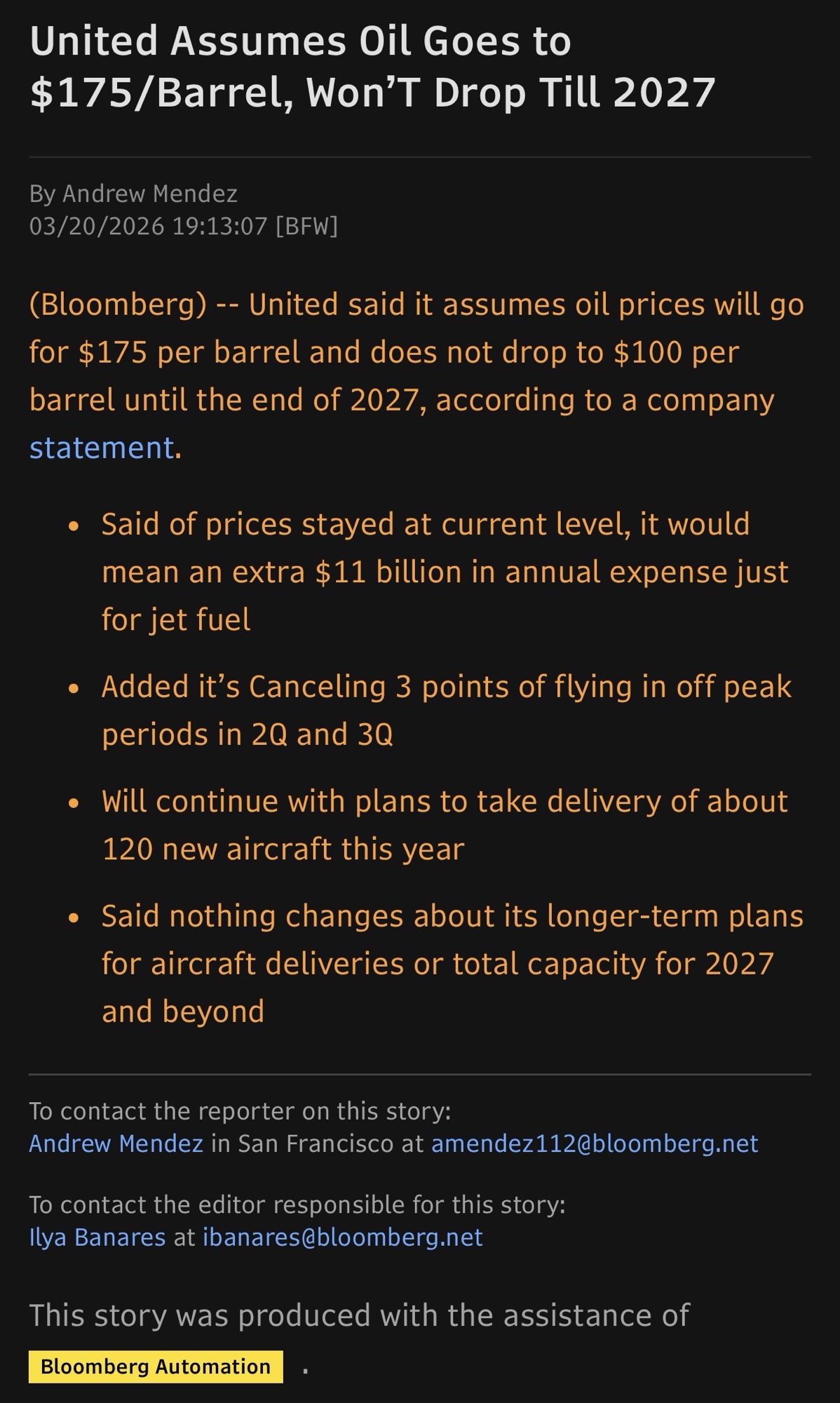This screenshot has height=1403, width=840.
Task: Click bullet about canceling 3 points of flying
Action: 446,710
